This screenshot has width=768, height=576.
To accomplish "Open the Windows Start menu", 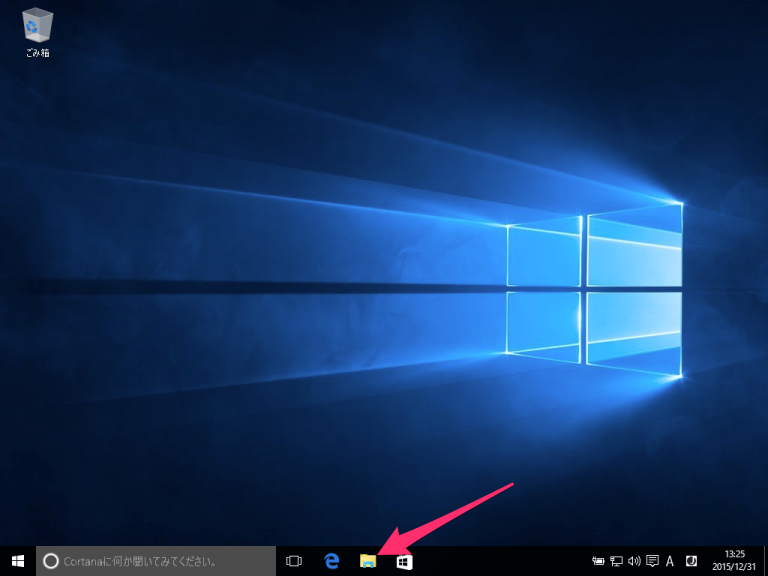I will click(x=18, y=561).
